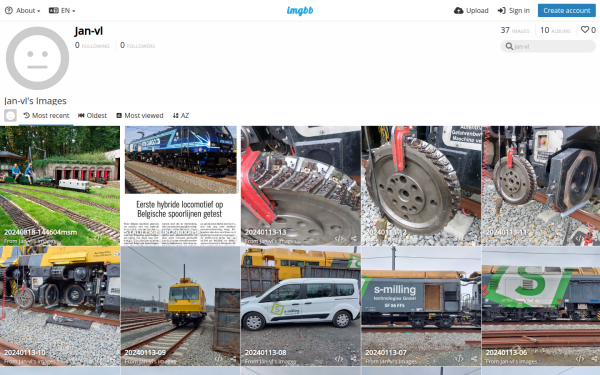Open the 20240818-144604msm garden railway thumbnail
This screenshot has height=375, width=600.
pos(60,186)
